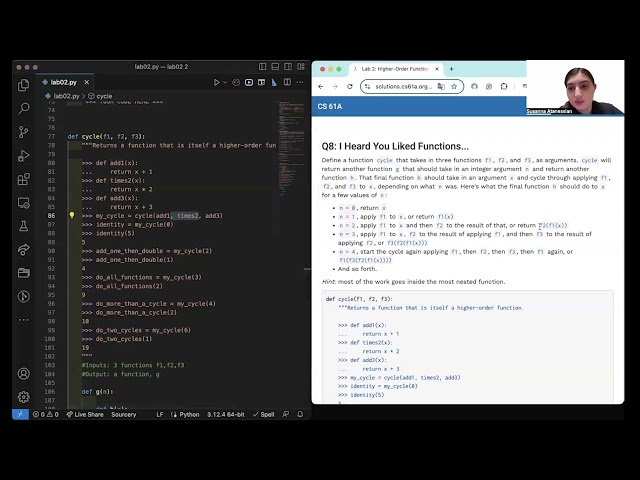Toggle the primary side bar layout button

click(262, 67)
